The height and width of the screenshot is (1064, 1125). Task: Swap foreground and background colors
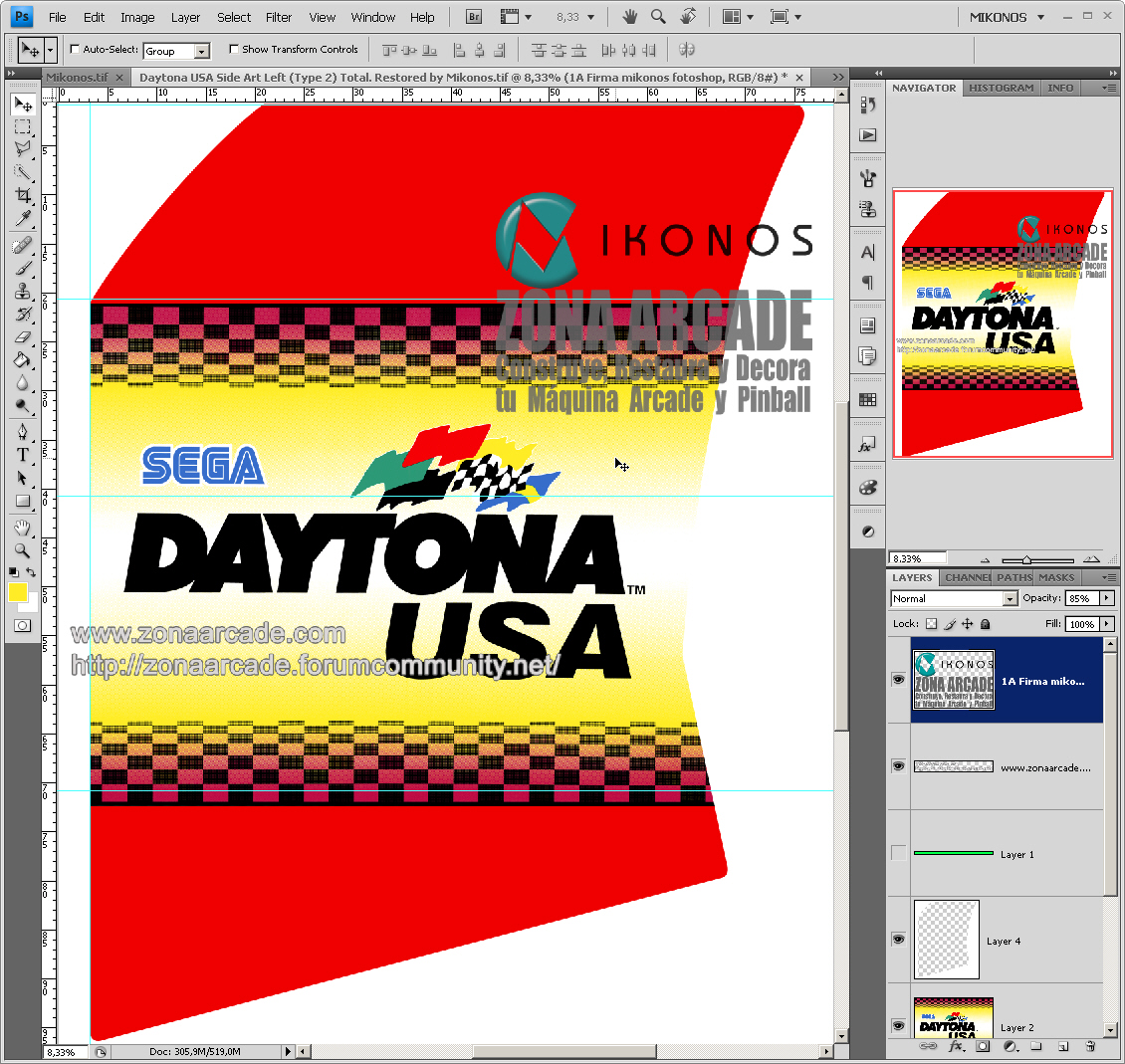[x=31, y=572]
